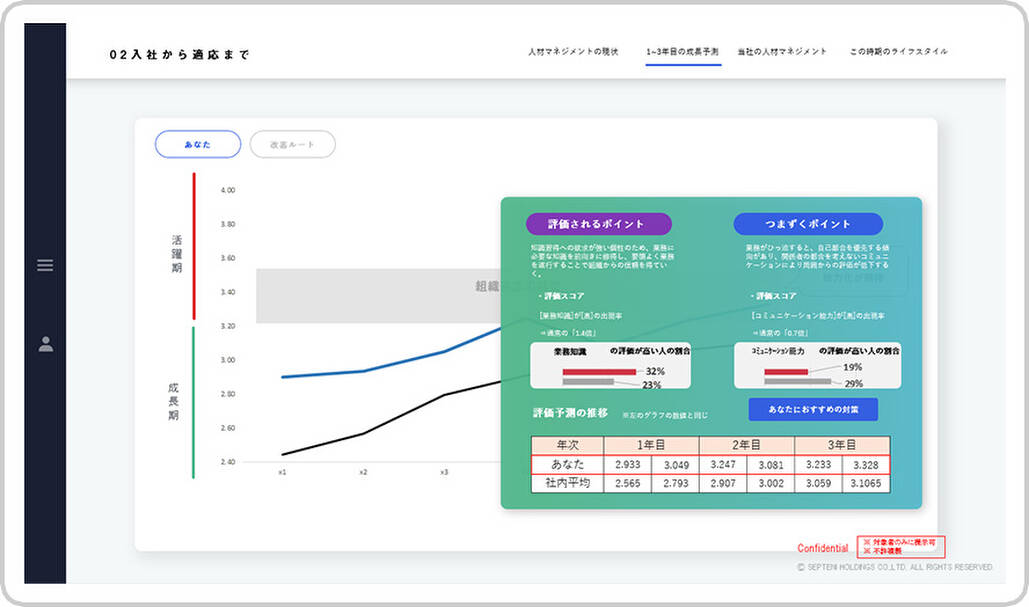
Task: Click the x1 axis label
Action: [x=282, y=472]
